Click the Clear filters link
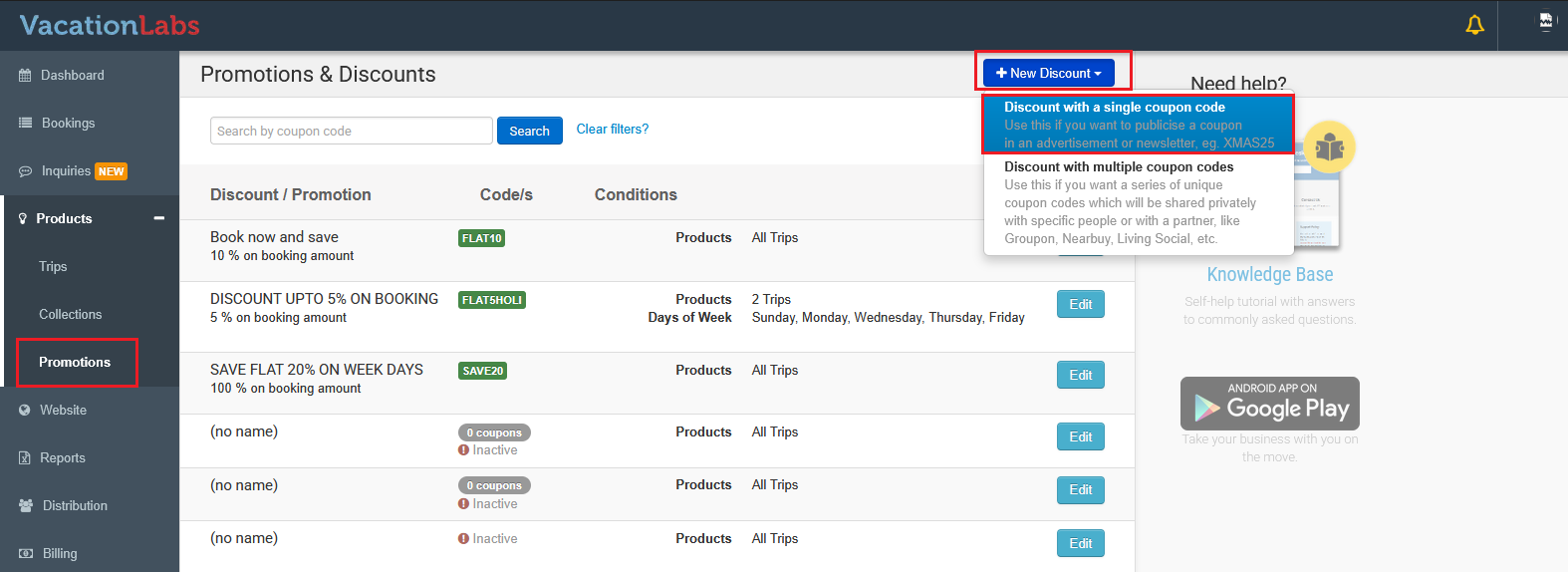 tap(612, 130)
